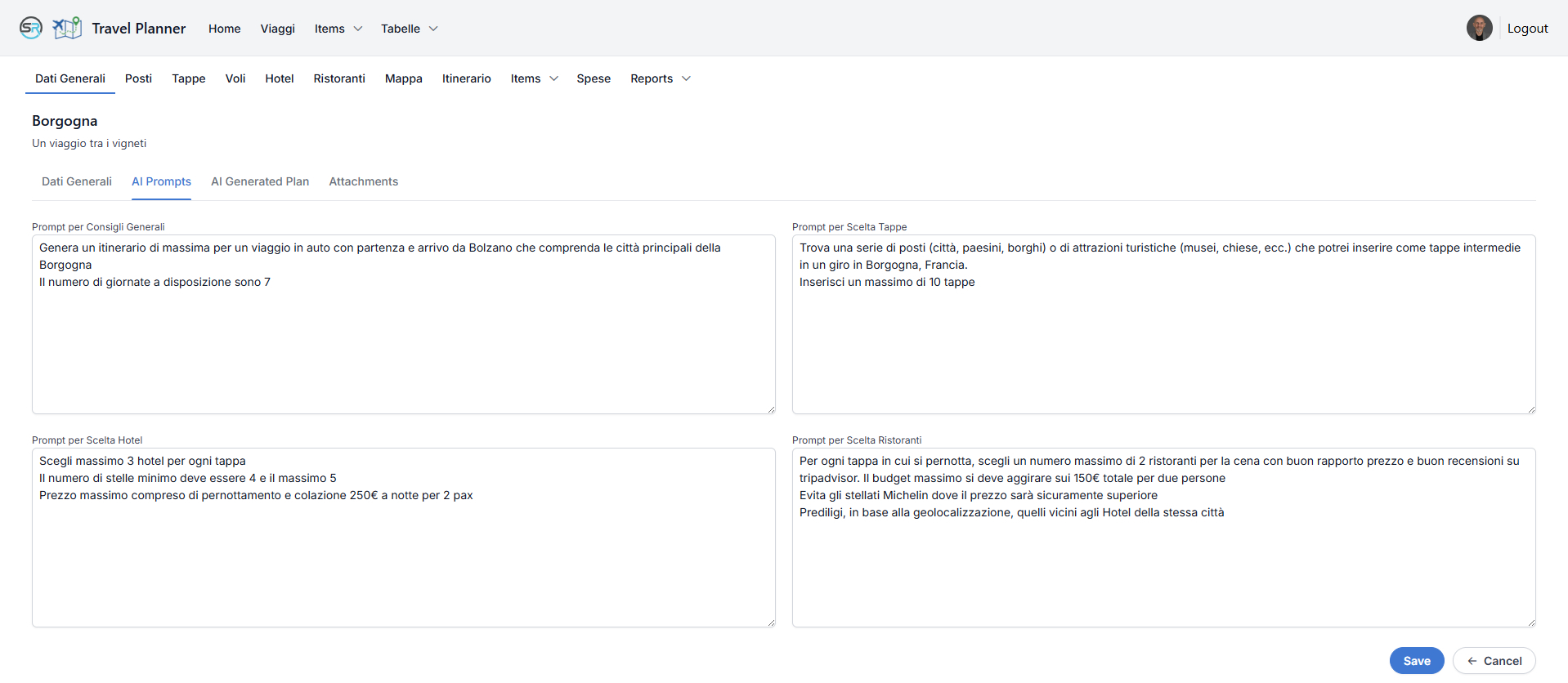Open the Itinerario section

point(466,78)
